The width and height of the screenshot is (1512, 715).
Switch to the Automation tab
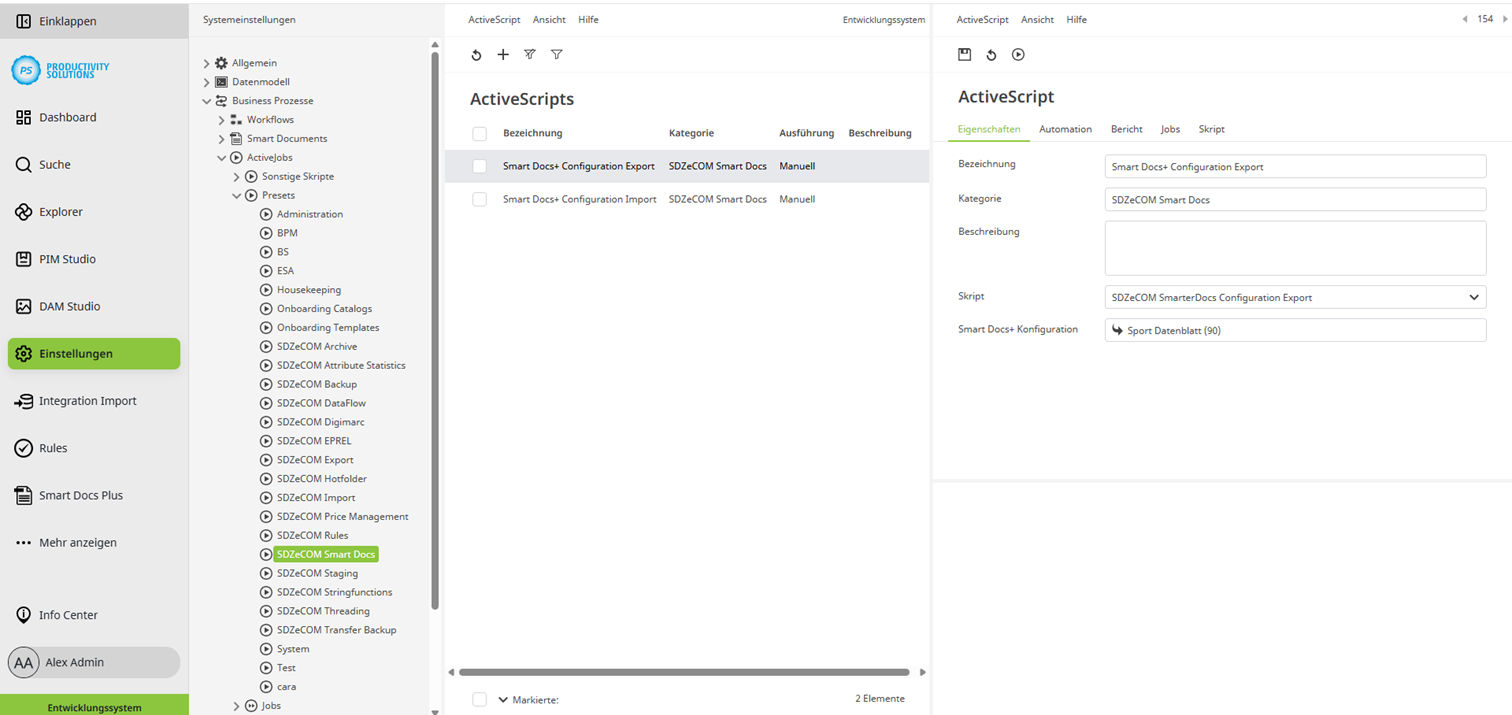pos(1065,129)
